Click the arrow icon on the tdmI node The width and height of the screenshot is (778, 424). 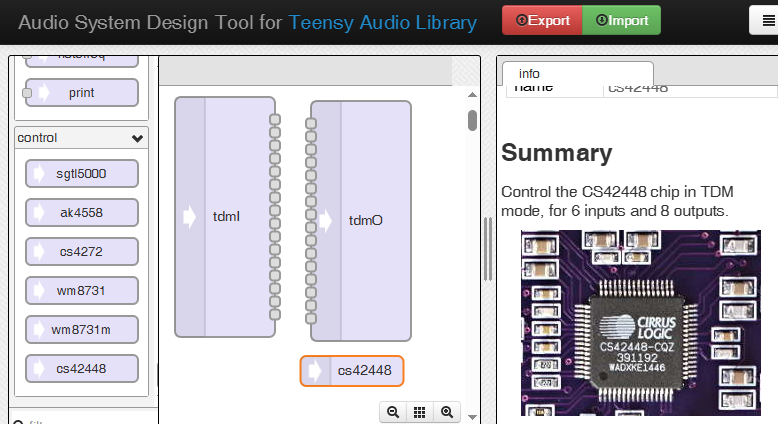click(190, 217)
